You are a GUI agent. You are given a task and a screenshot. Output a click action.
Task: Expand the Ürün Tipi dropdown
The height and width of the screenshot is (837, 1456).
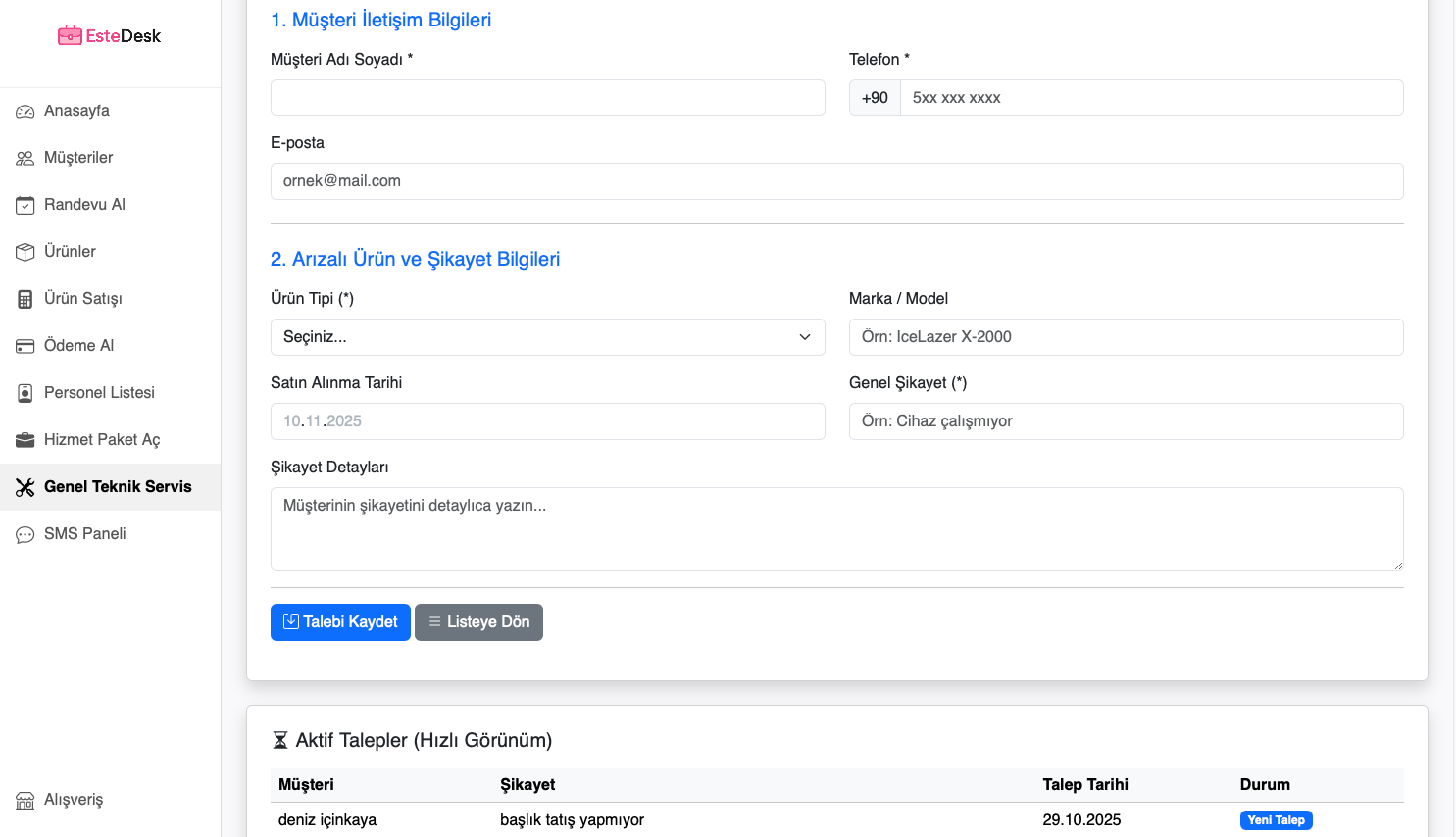[547, 337]
